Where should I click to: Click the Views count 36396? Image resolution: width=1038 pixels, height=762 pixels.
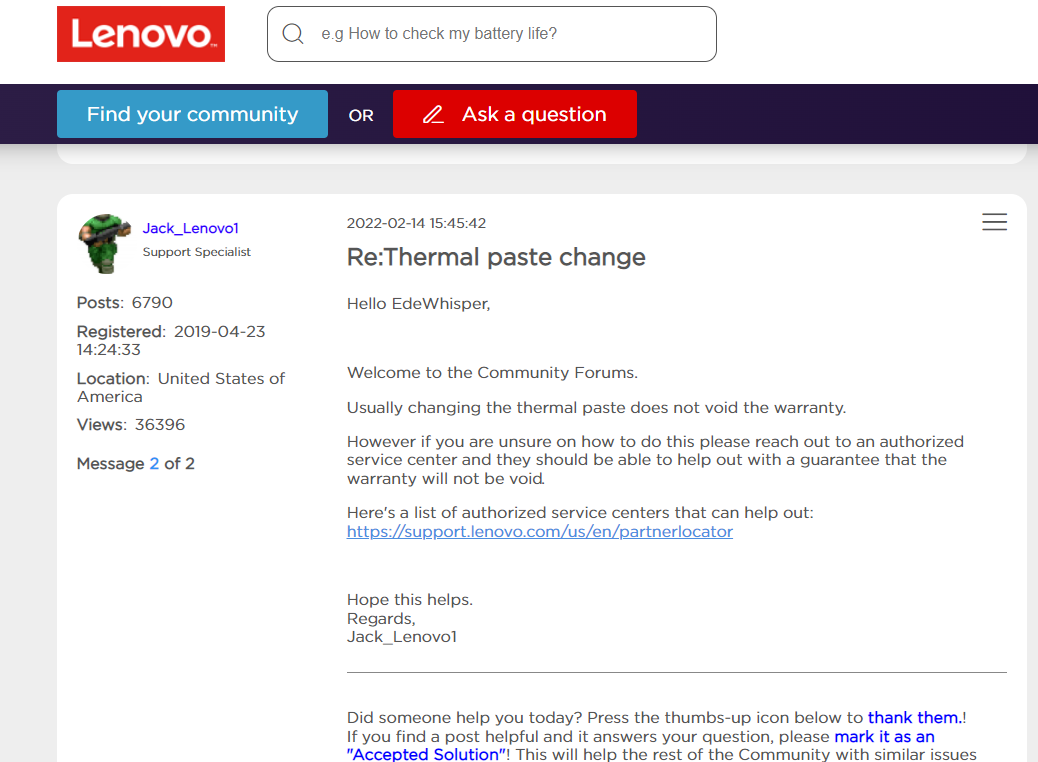coord(160,425)
